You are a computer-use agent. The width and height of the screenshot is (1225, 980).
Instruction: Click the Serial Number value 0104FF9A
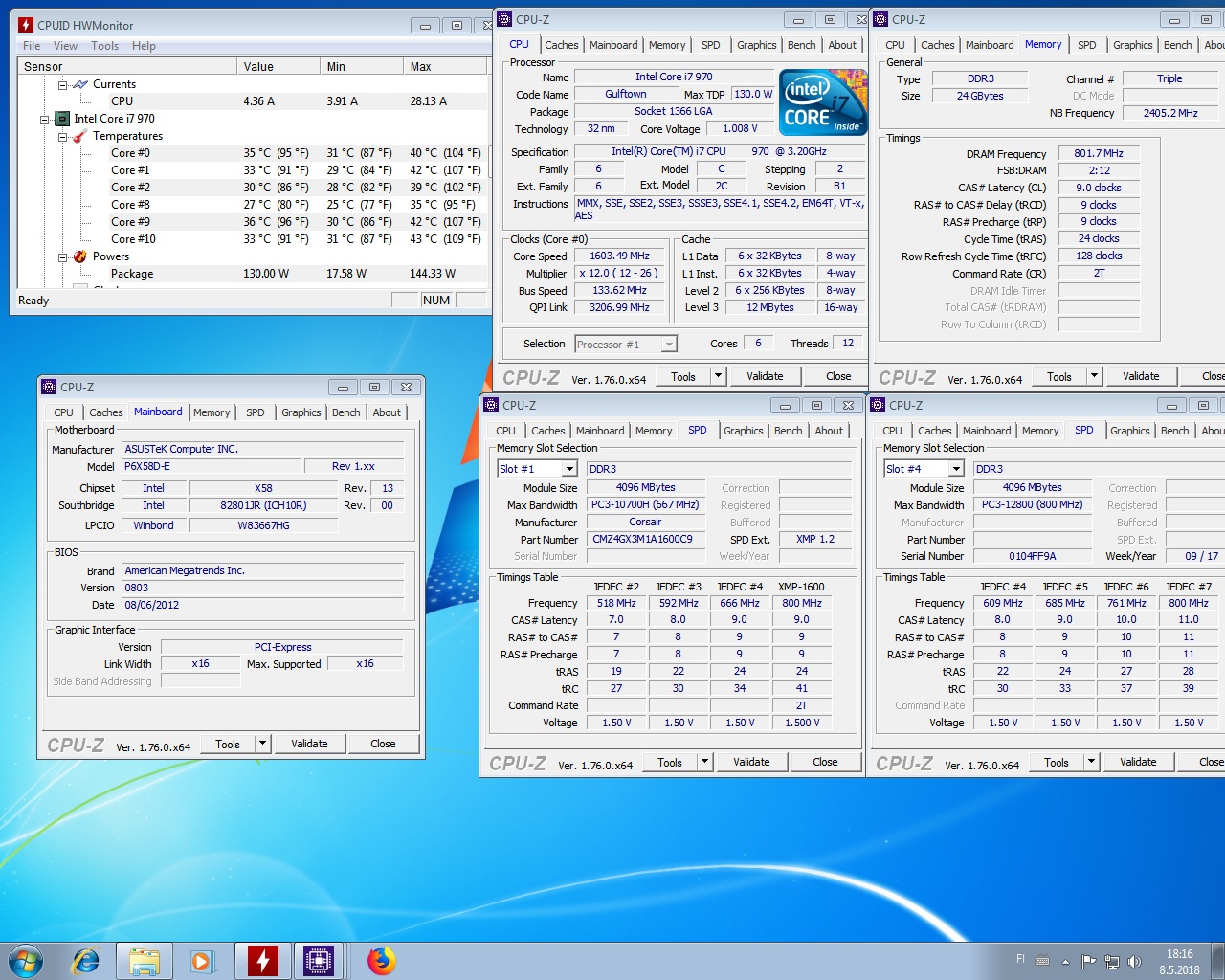(1033, 556)
